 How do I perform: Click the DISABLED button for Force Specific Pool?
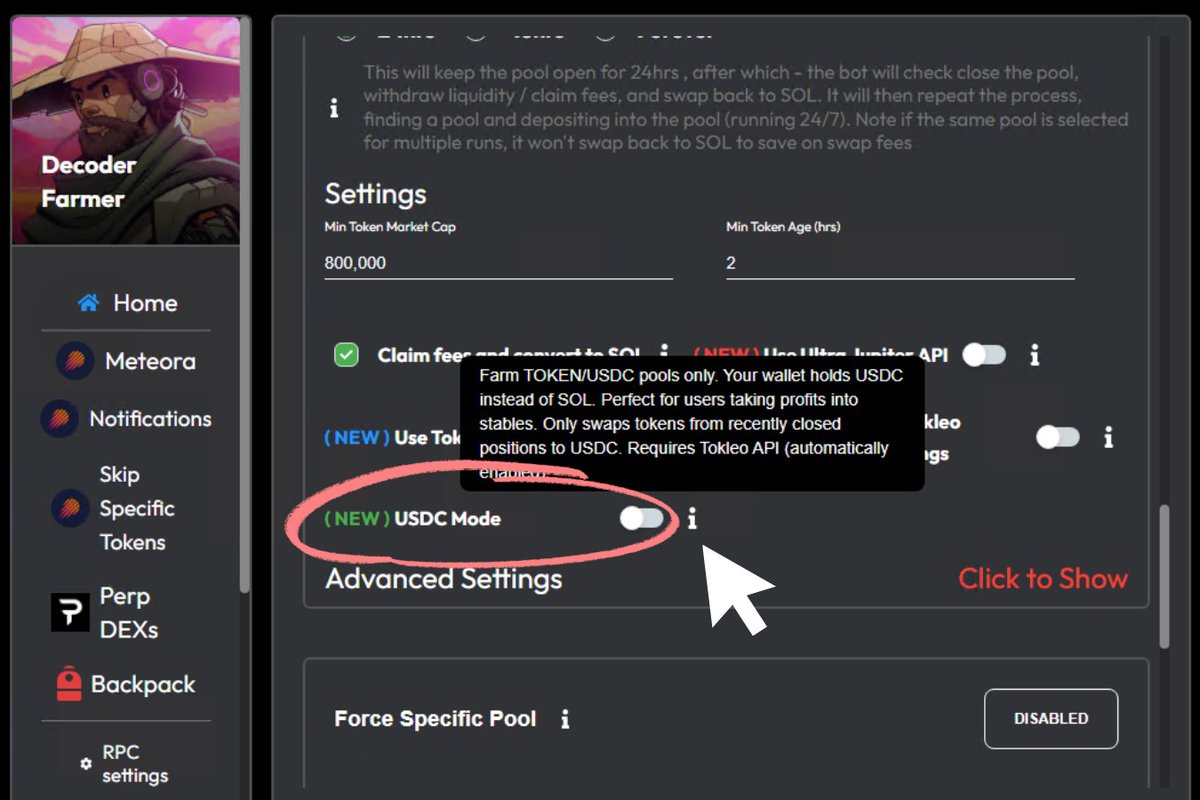tap(1051, 718)
